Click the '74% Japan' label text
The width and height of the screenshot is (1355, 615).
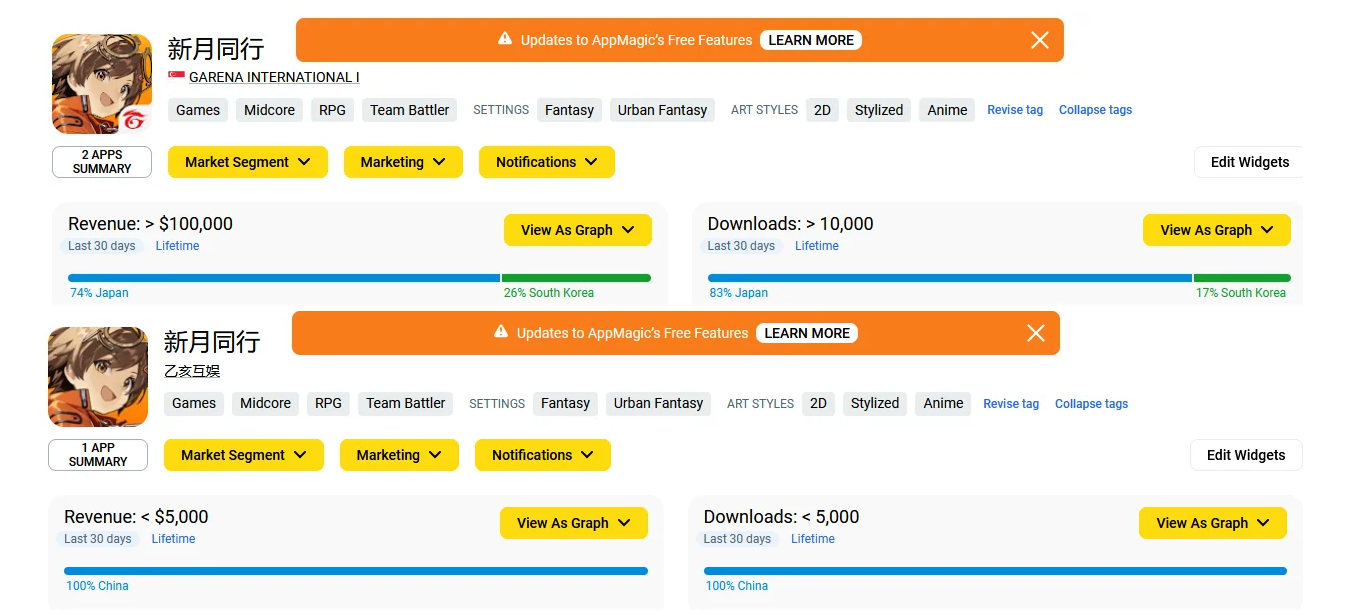coord(99,293)
